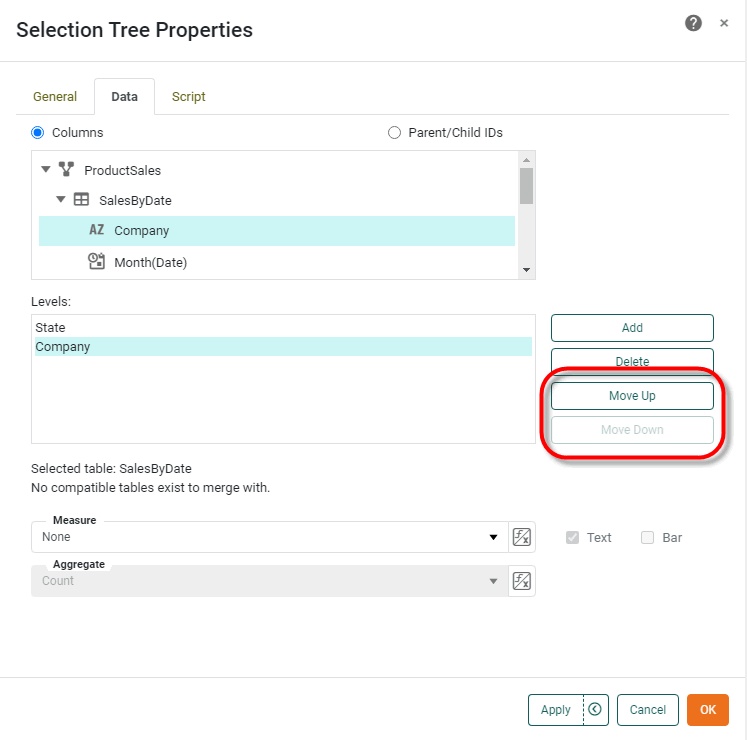
Task: Open the Measure expression fx editor
Action: click(522, 537)
